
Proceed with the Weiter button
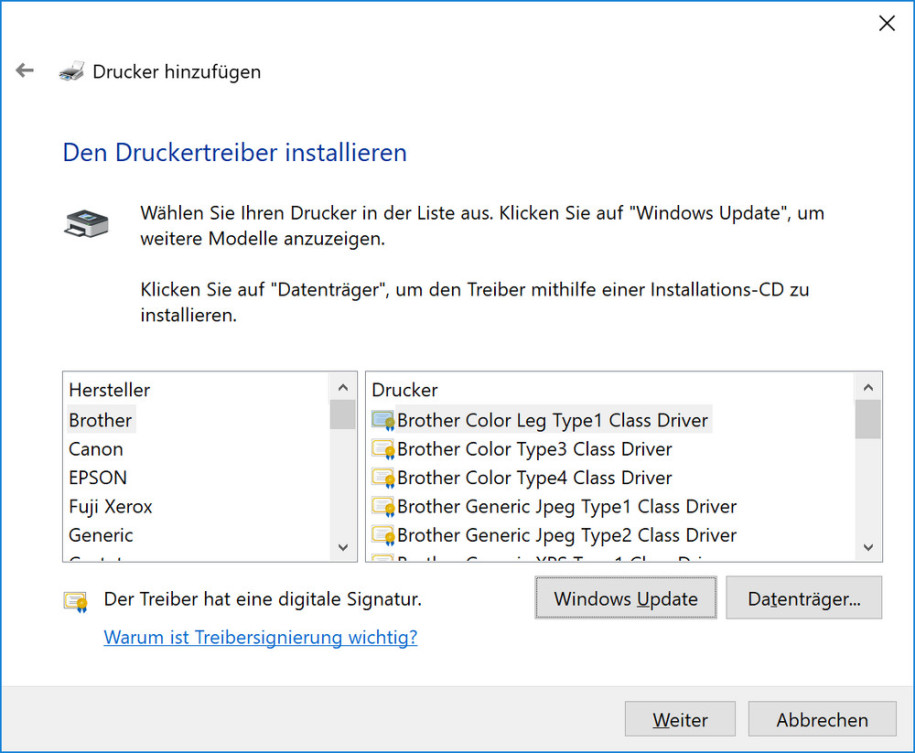[x=680, y=719]
